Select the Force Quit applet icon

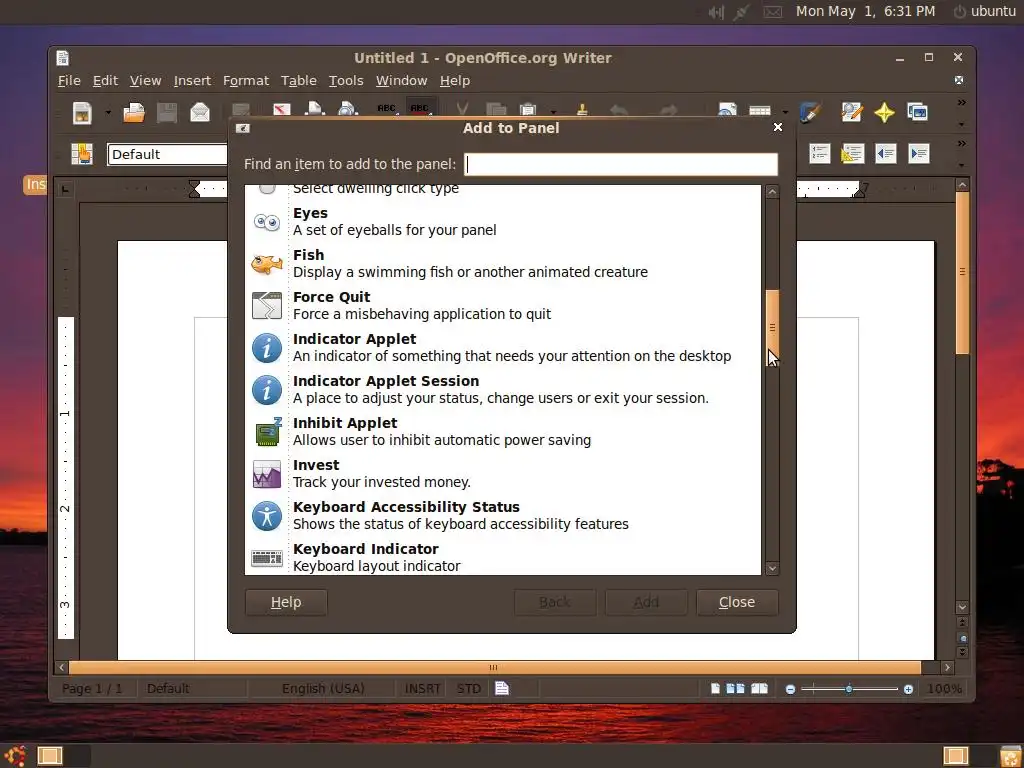tap(266, 306)
